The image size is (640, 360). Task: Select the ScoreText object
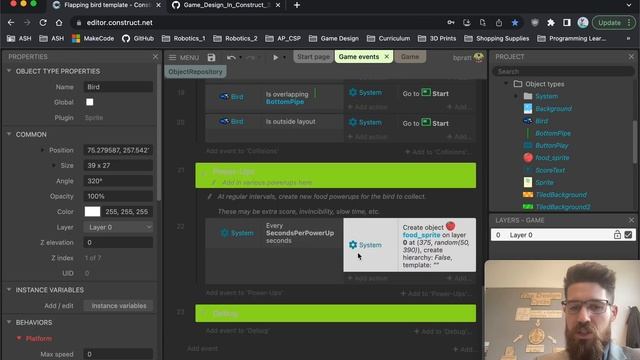click(x=550, y=170)
